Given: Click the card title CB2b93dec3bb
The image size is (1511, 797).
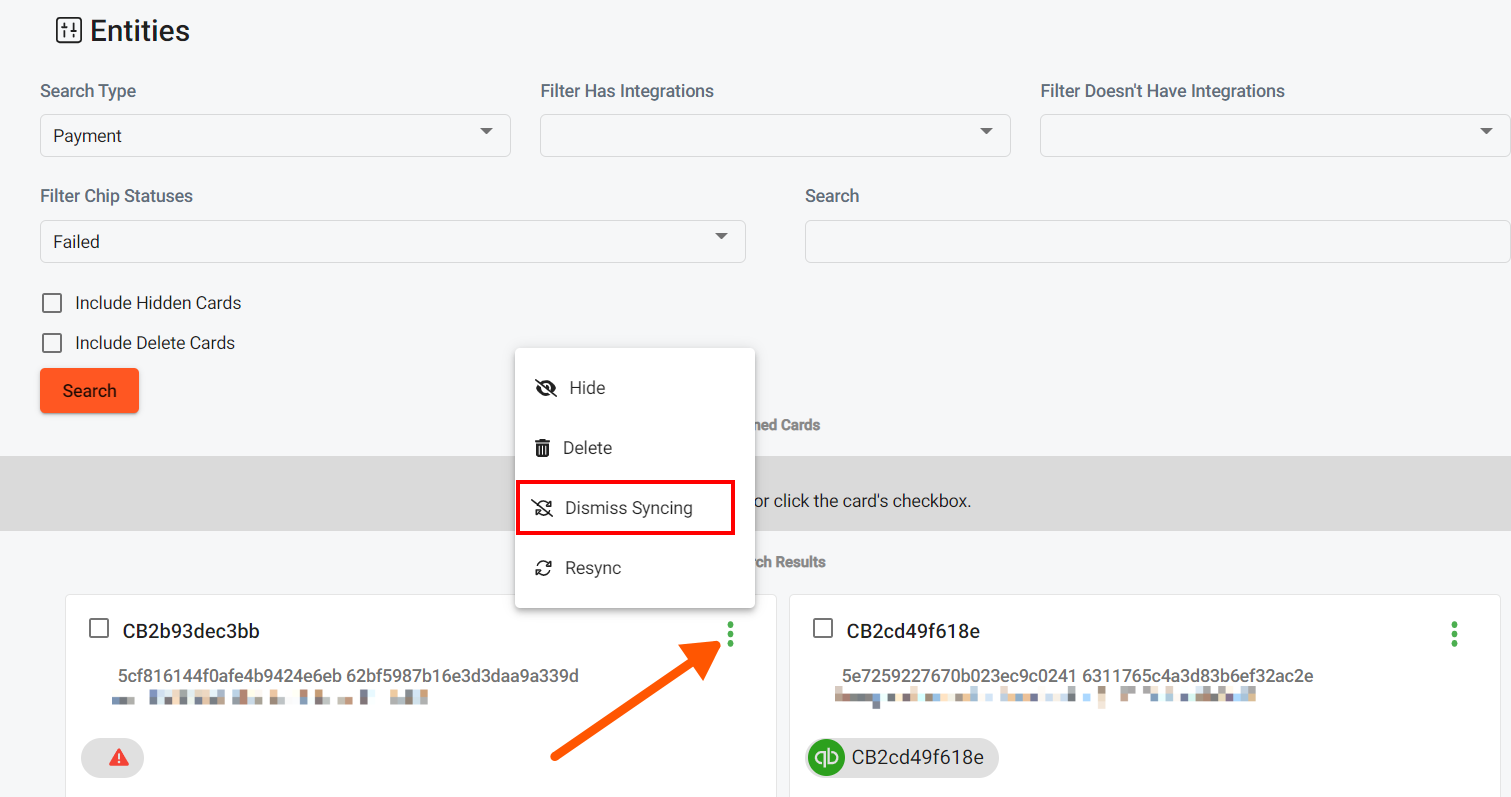Looking at the screenshot, I should [191, 631].
